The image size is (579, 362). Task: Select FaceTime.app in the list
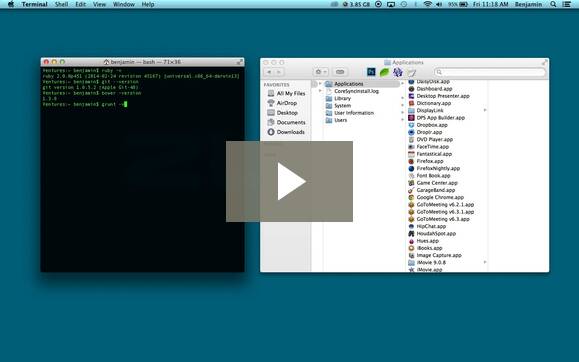(x=429, y=147)
